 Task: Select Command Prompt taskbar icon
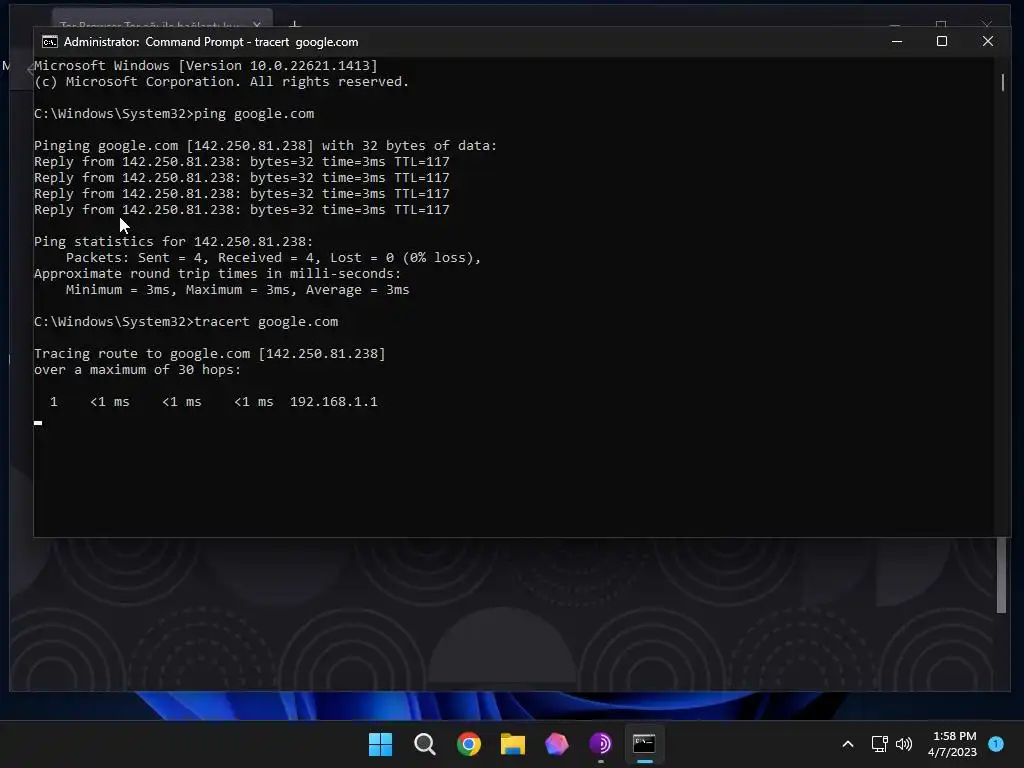644,744
